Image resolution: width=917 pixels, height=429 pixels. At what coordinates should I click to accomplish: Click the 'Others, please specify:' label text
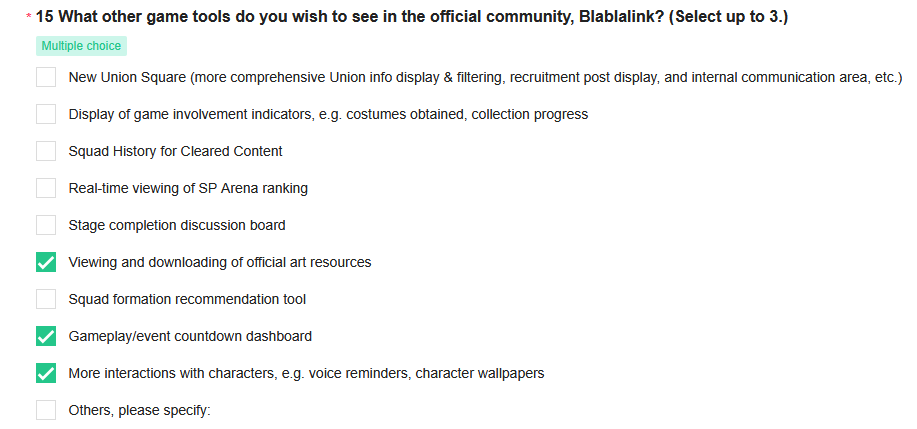tap(139, 410)
